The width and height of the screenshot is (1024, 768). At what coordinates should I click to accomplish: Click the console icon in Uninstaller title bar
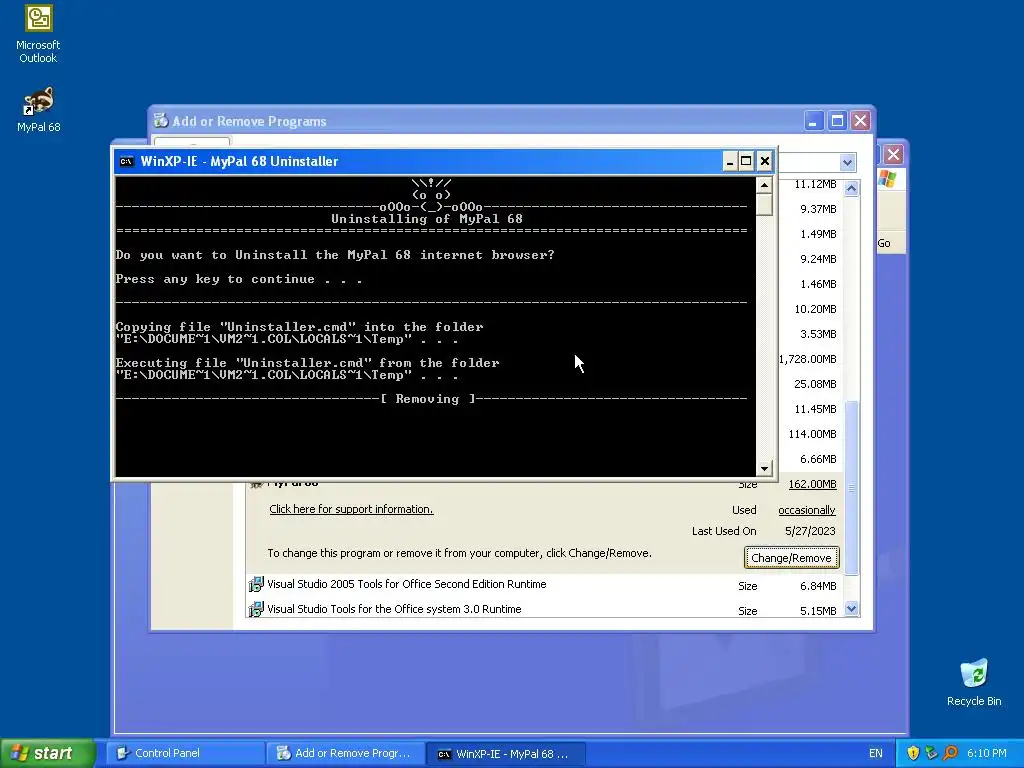[127, 161]
